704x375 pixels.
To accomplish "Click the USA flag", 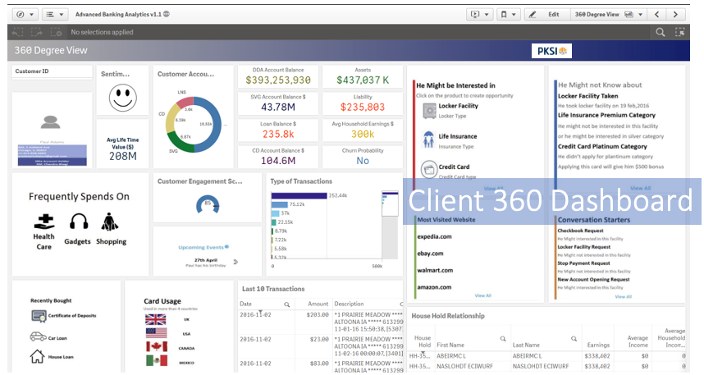I will pos(156,333).
